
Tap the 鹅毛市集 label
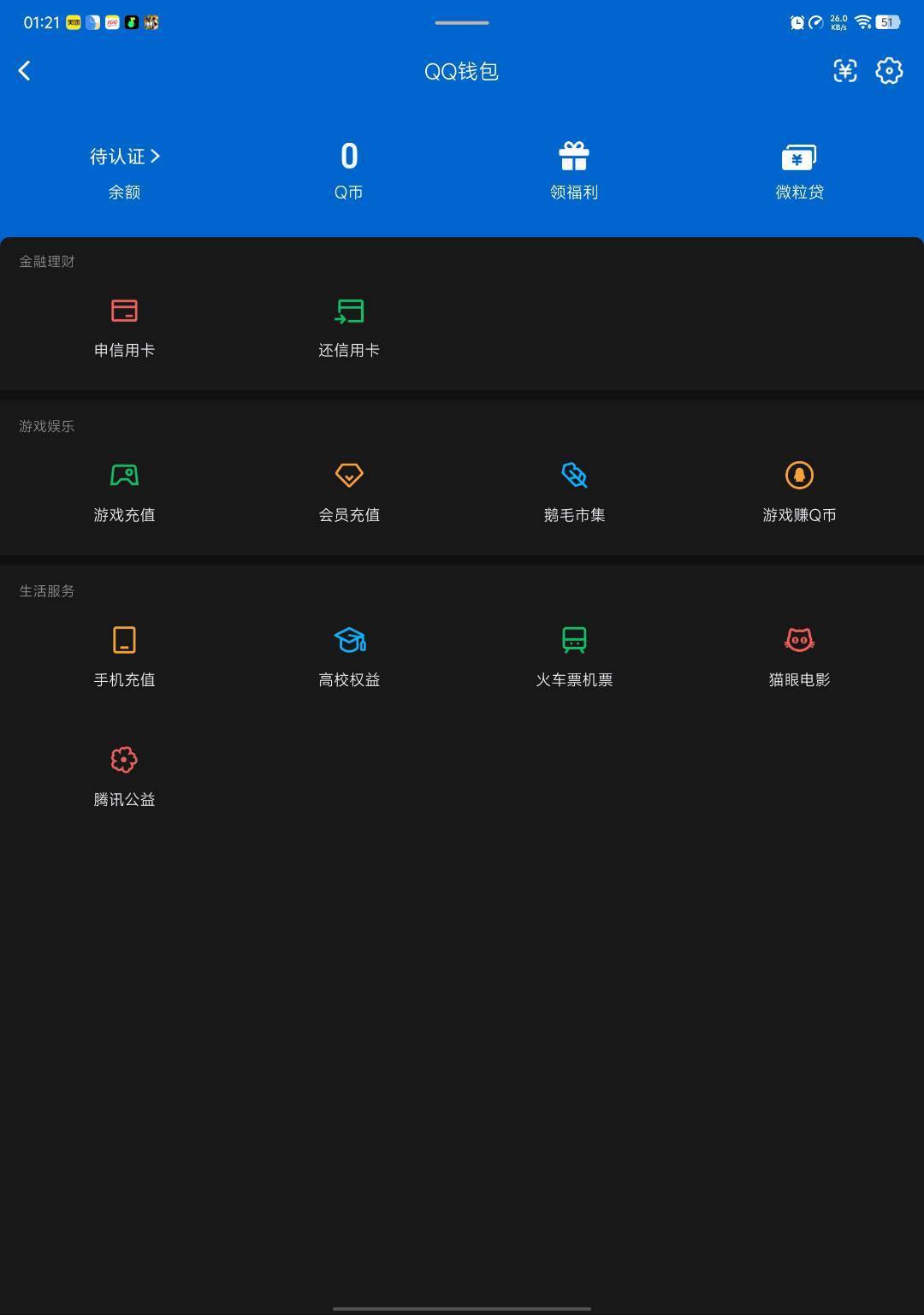pyautogui.click(x=574, y=515)
